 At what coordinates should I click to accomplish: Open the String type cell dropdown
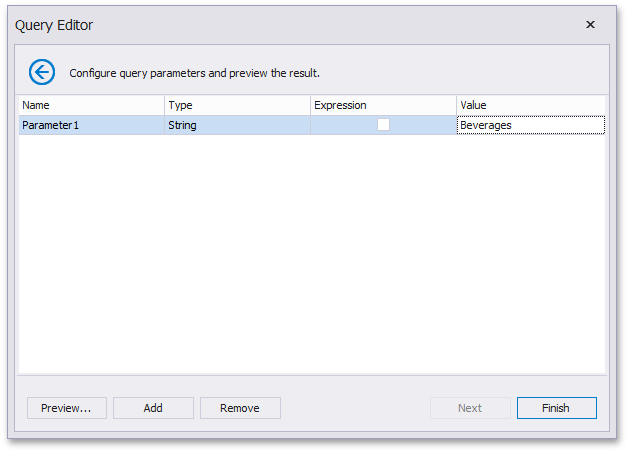[237, 125]
